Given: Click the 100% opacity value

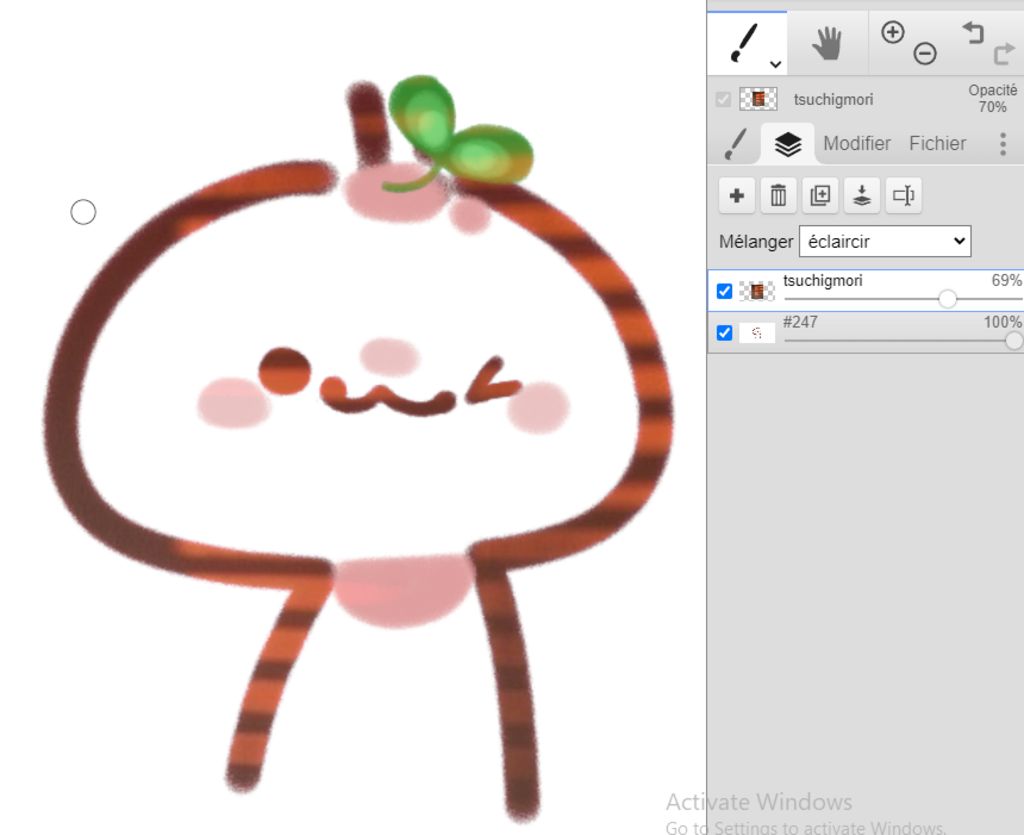Looking at the screenshot, I should pos(1003,322).
